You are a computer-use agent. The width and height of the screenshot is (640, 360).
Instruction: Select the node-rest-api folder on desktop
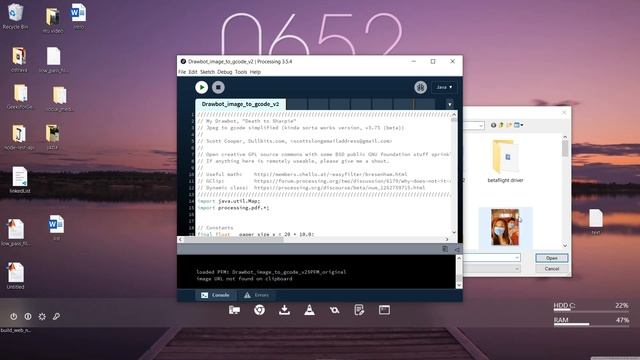tap(19, 137)
